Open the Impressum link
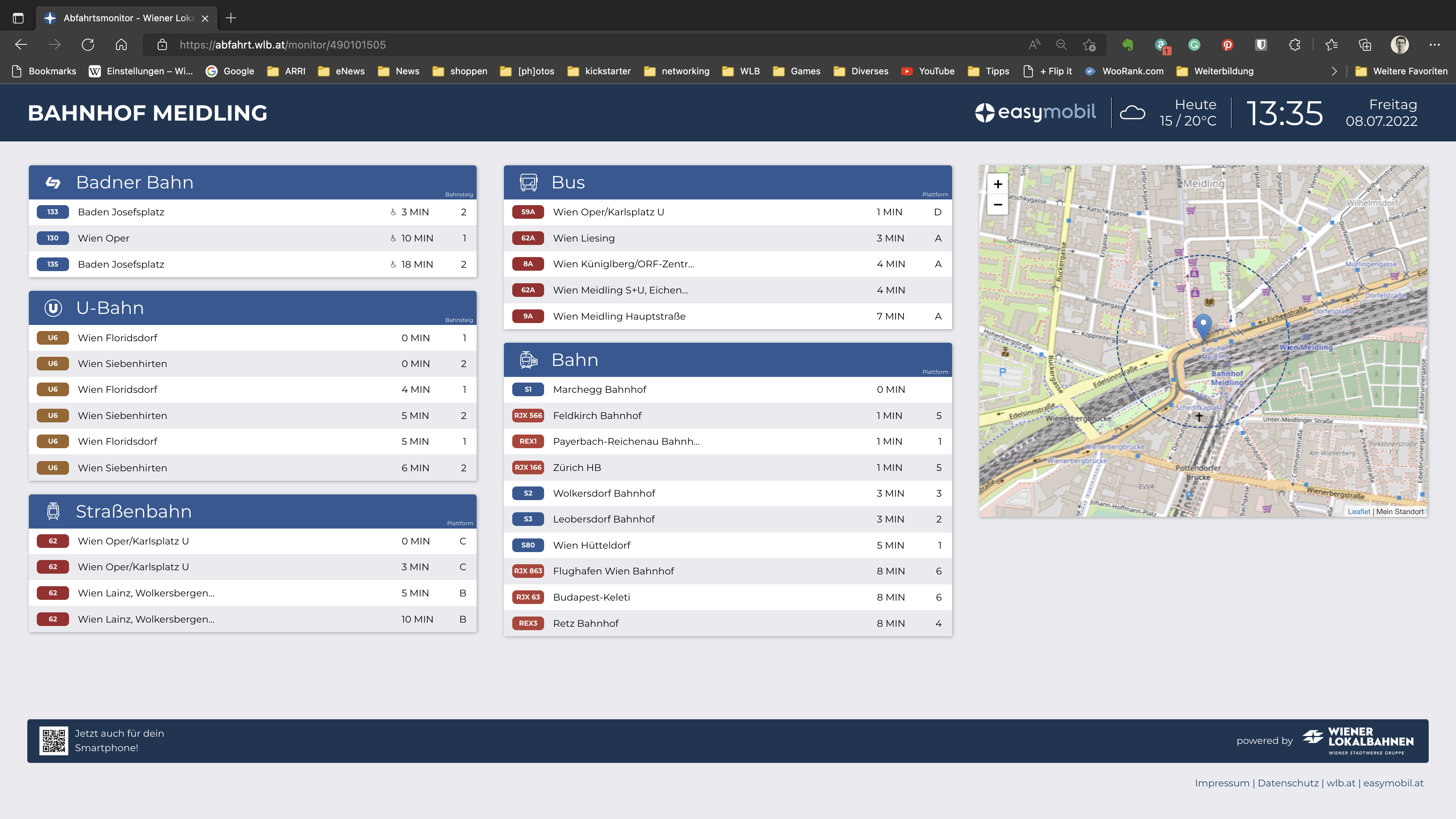Image resolution: width=1456 pixels, height=819 pixels. tap(1221, 783)
